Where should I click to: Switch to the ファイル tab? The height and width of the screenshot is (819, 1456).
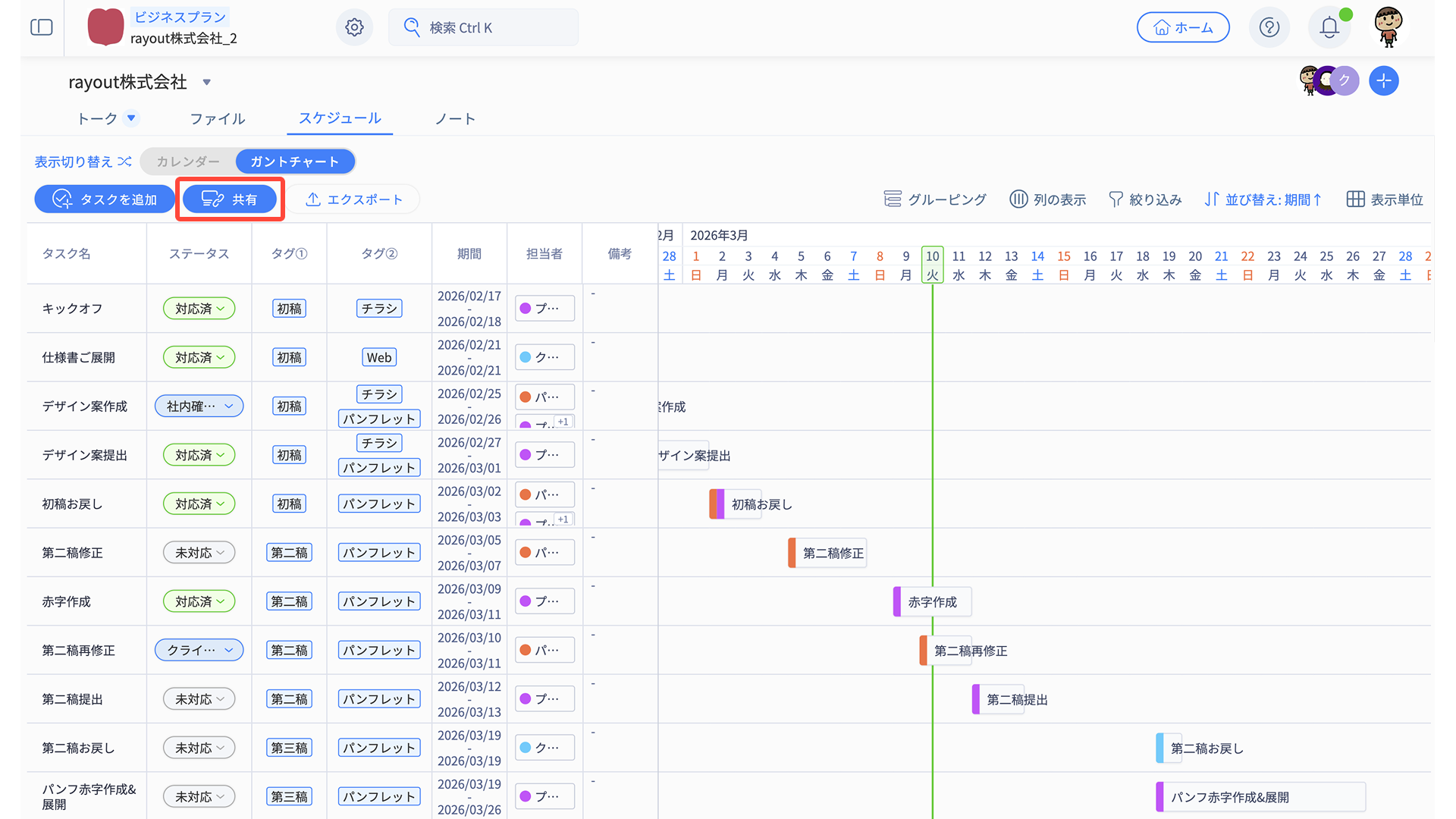click(x=217, y=119)
